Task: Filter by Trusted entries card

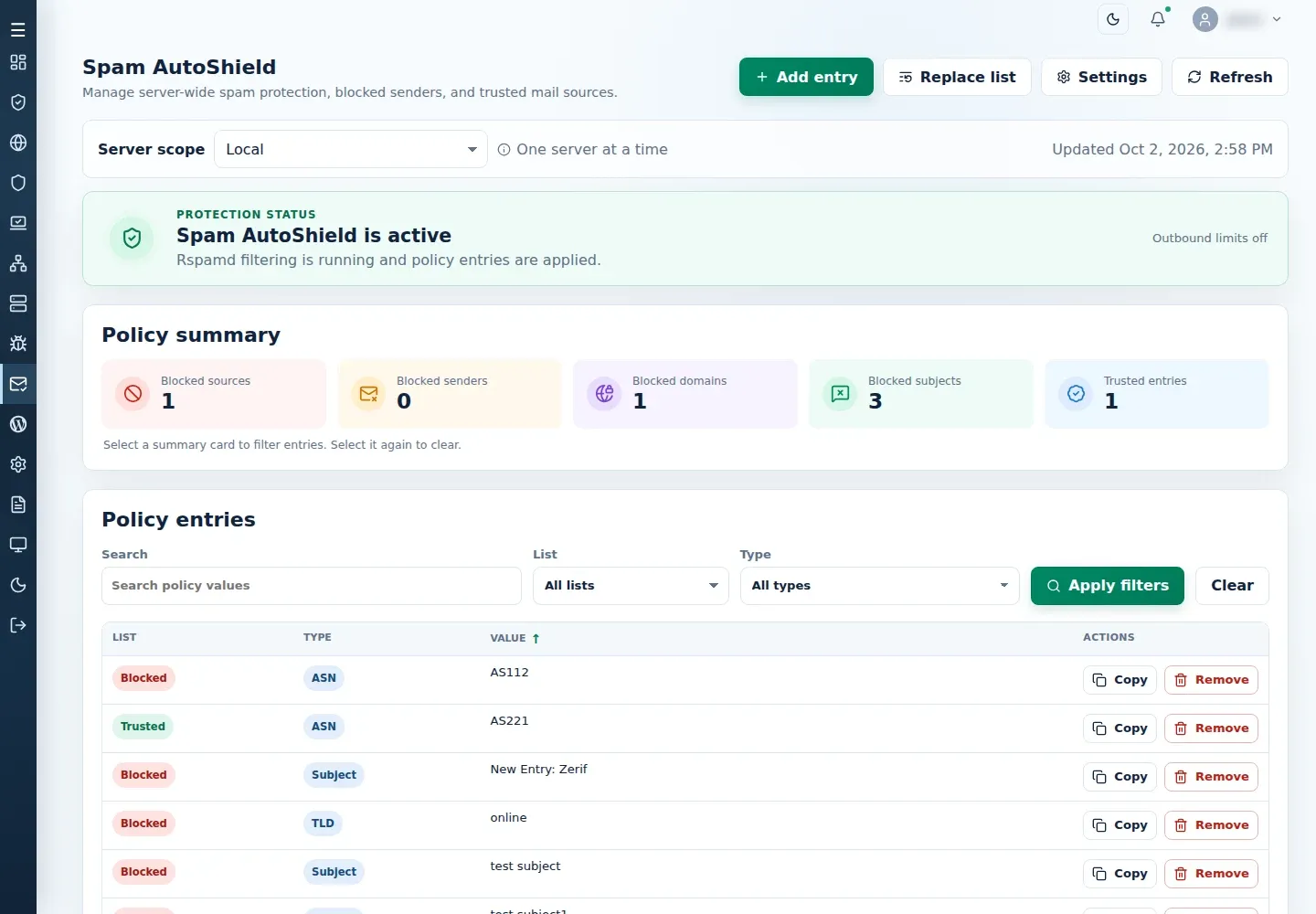Action: tap(1157, 394)
